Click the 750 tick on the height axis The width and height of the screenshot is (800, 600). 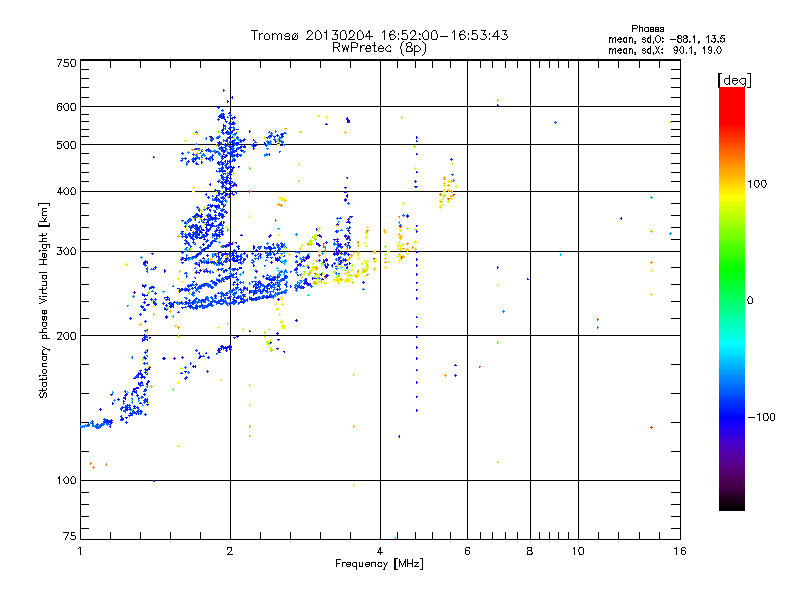coord(66,63)
